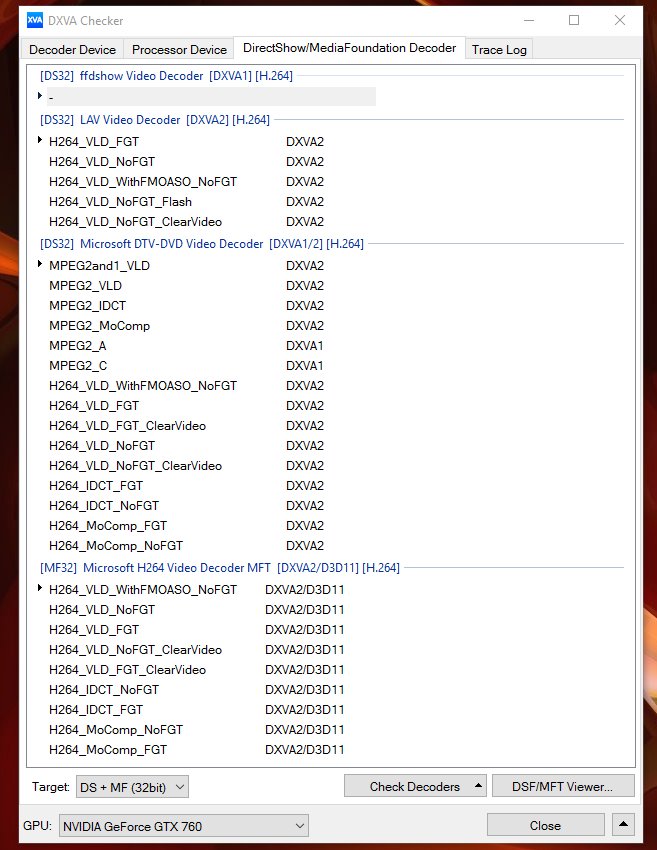This screenshot has height=850, width=657.
Task: Switch to the Processor Device tab
Action: click(x=179, y=49)
